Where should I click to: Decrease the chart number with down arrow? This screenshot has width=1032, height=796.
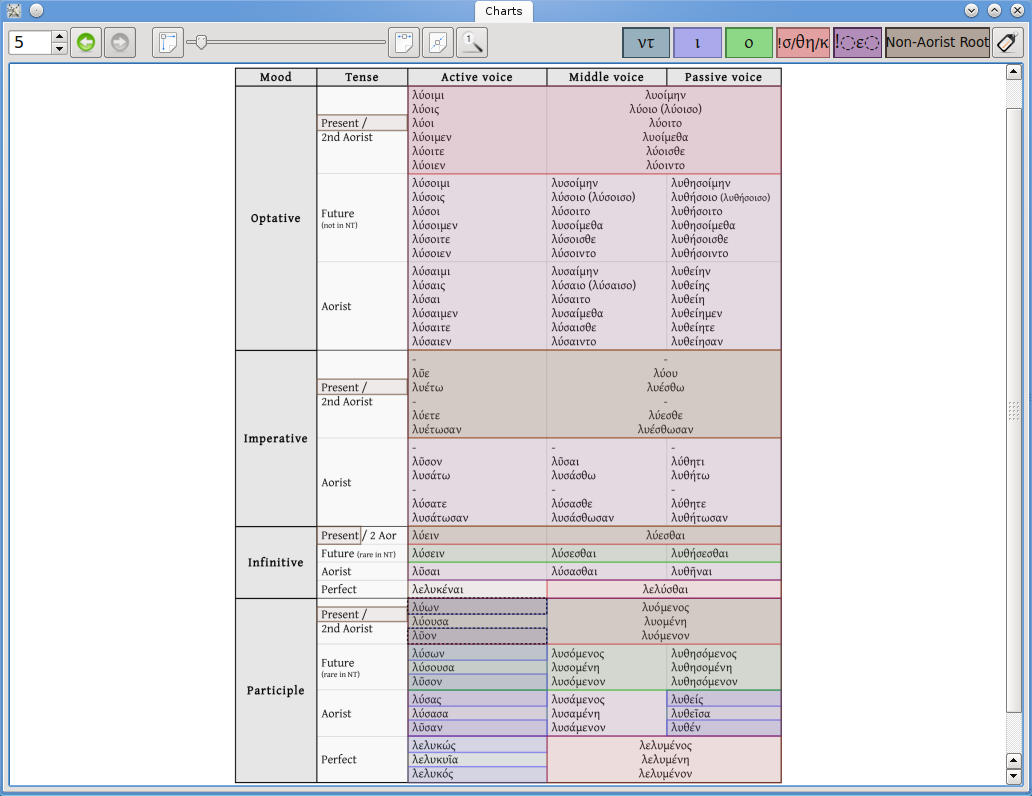click(59, 49)
